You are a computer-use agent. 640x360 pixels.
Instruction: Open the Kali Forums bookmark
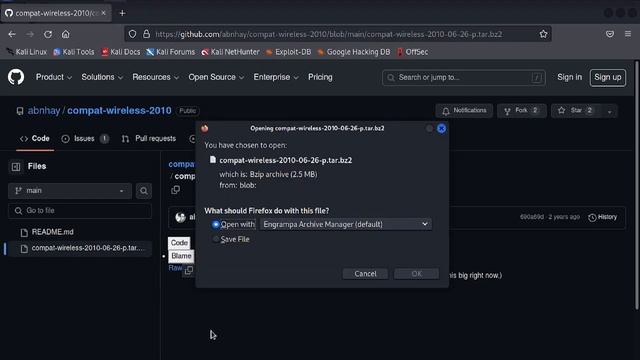[x=171, y=52]
